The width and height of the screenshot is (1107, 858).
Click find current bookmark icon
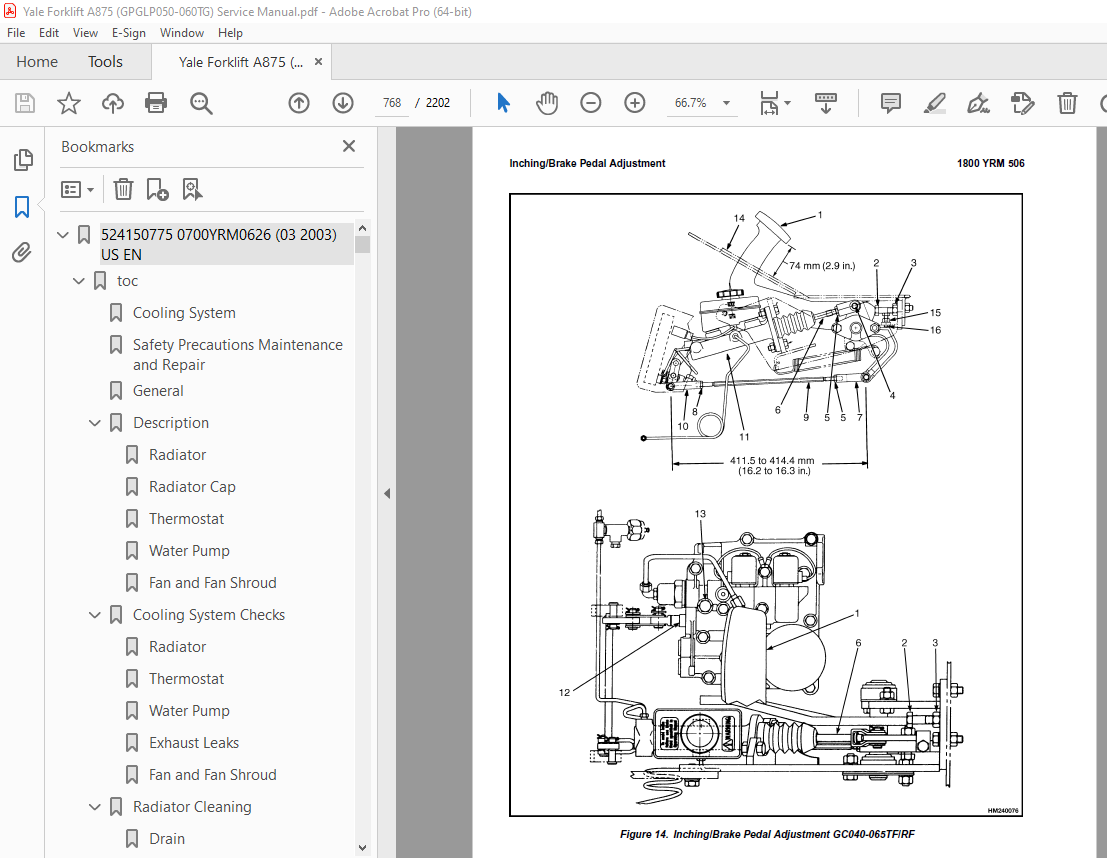192,189
